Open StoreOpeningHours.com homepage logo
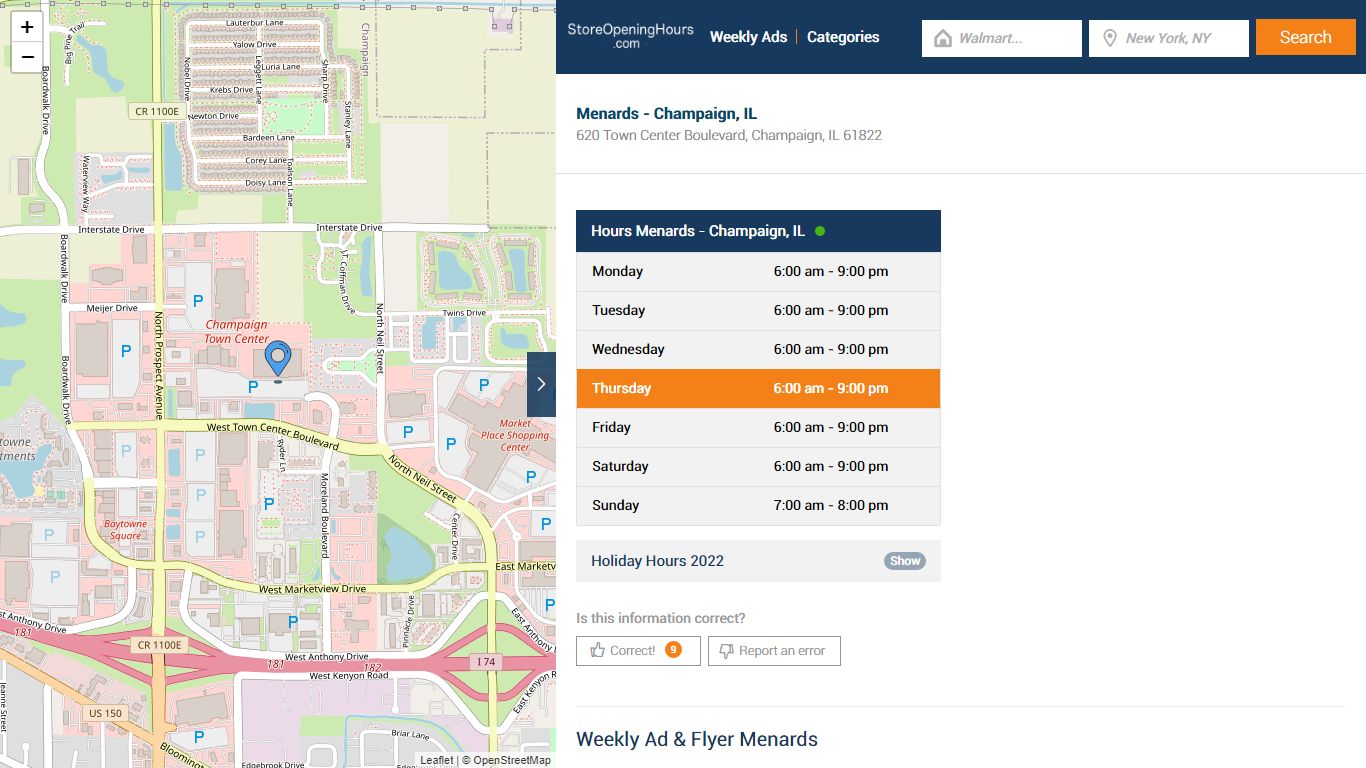 coord(630,36)
